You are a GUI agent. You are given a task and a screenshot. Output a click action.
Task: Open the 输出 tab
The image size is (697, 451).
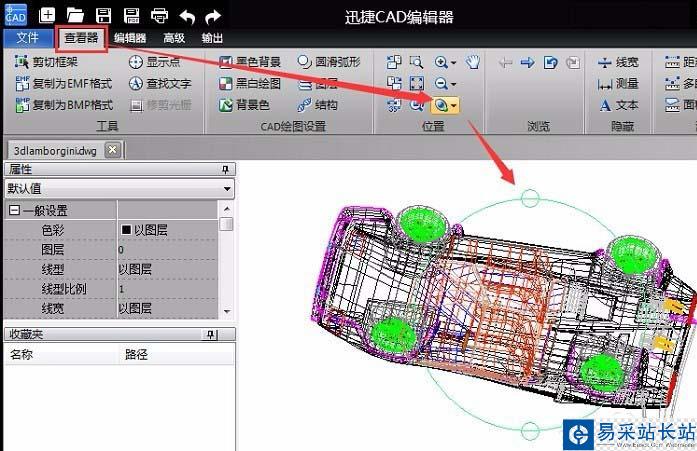pos(212,38)
